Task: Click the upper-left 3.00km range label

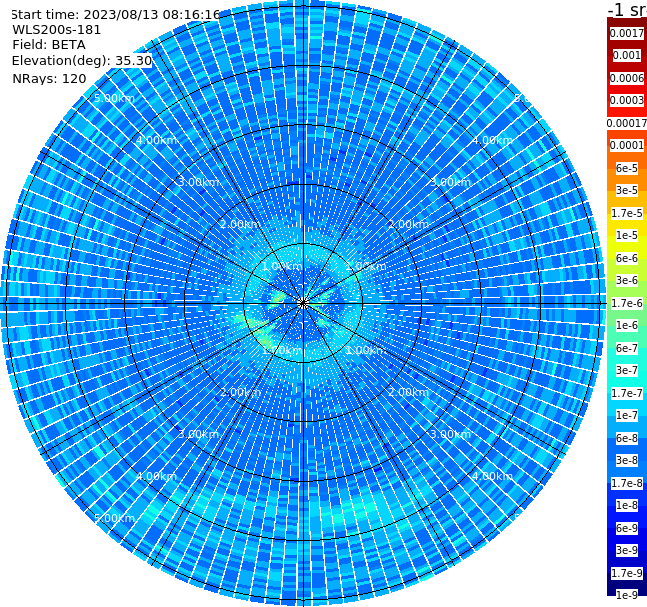Action: (x=198, y=182)
